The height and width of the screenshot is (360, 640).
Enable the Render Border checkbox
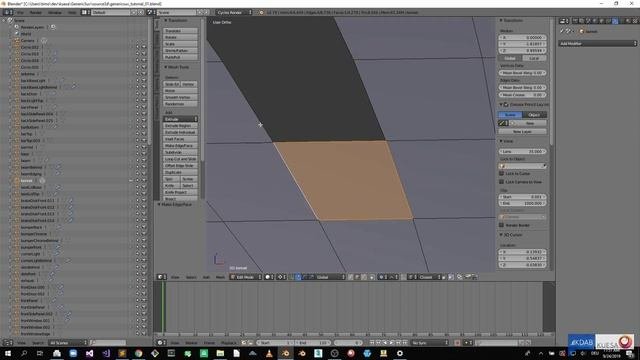[x=502, y=225]
